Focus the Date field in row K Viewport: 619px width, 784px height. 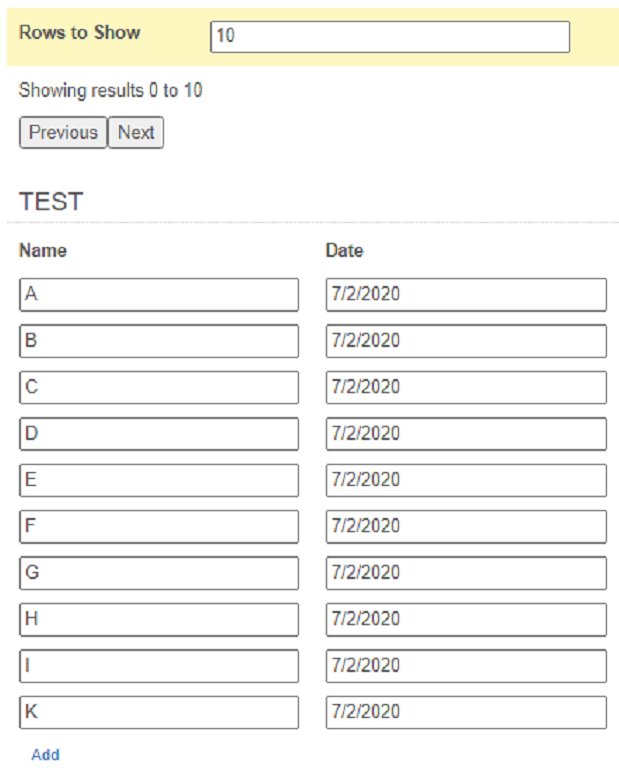466,712
